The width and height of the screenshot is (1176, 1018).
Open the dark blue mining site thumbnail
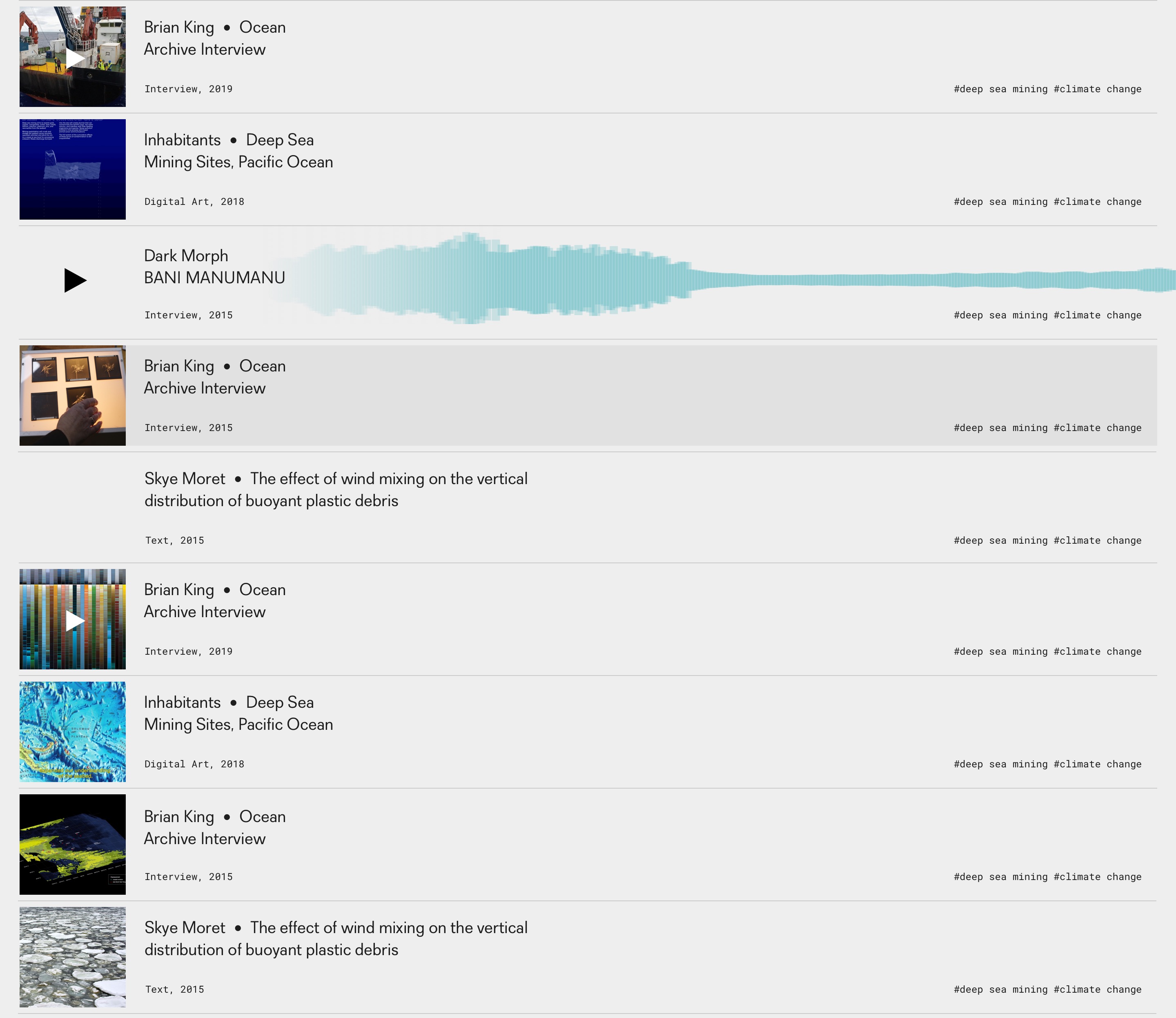(73, 169)
